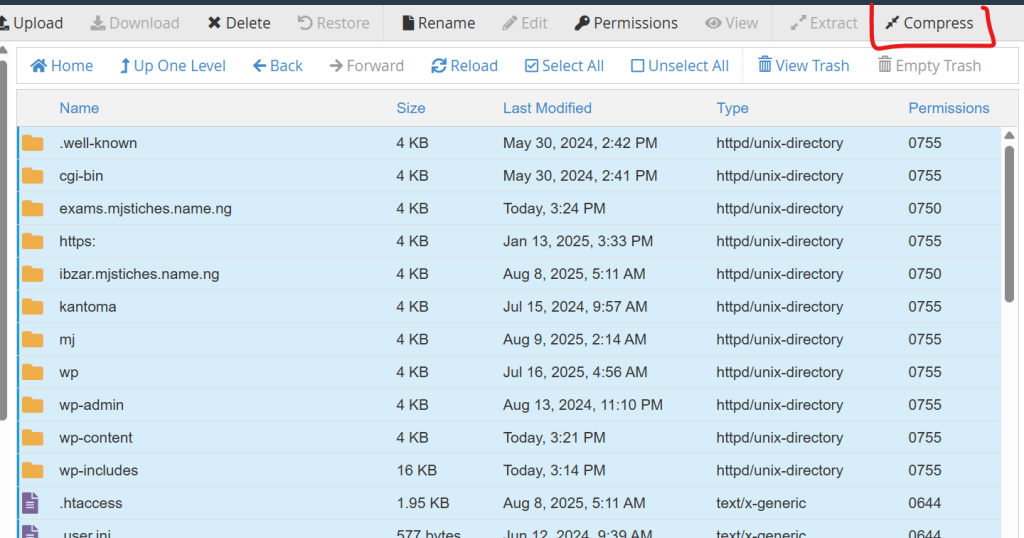Click the Back navigation button
1024x538 pixels.
coord(277,66)
